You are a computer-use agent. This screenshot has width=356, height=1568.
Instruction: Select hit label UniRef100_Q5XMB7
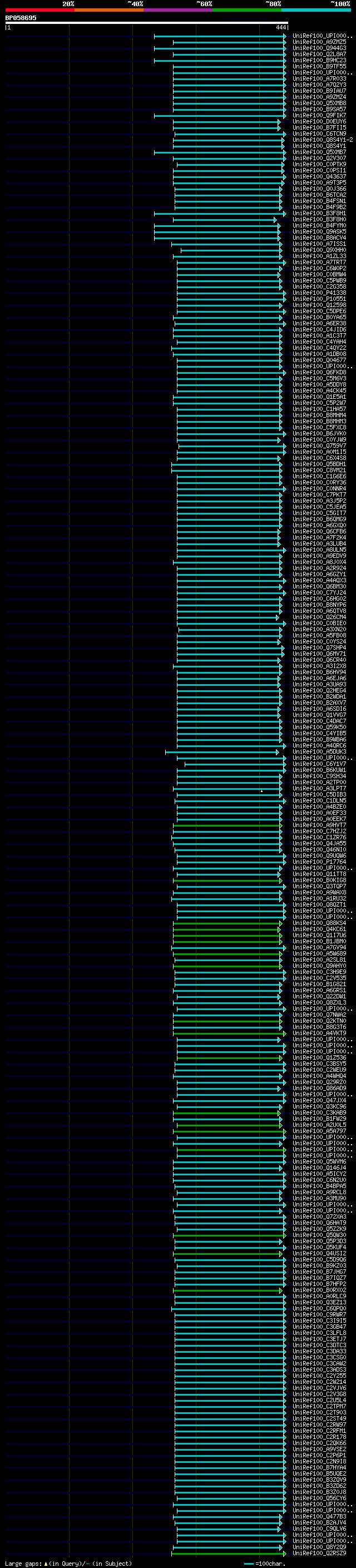(x=319, y=152)
